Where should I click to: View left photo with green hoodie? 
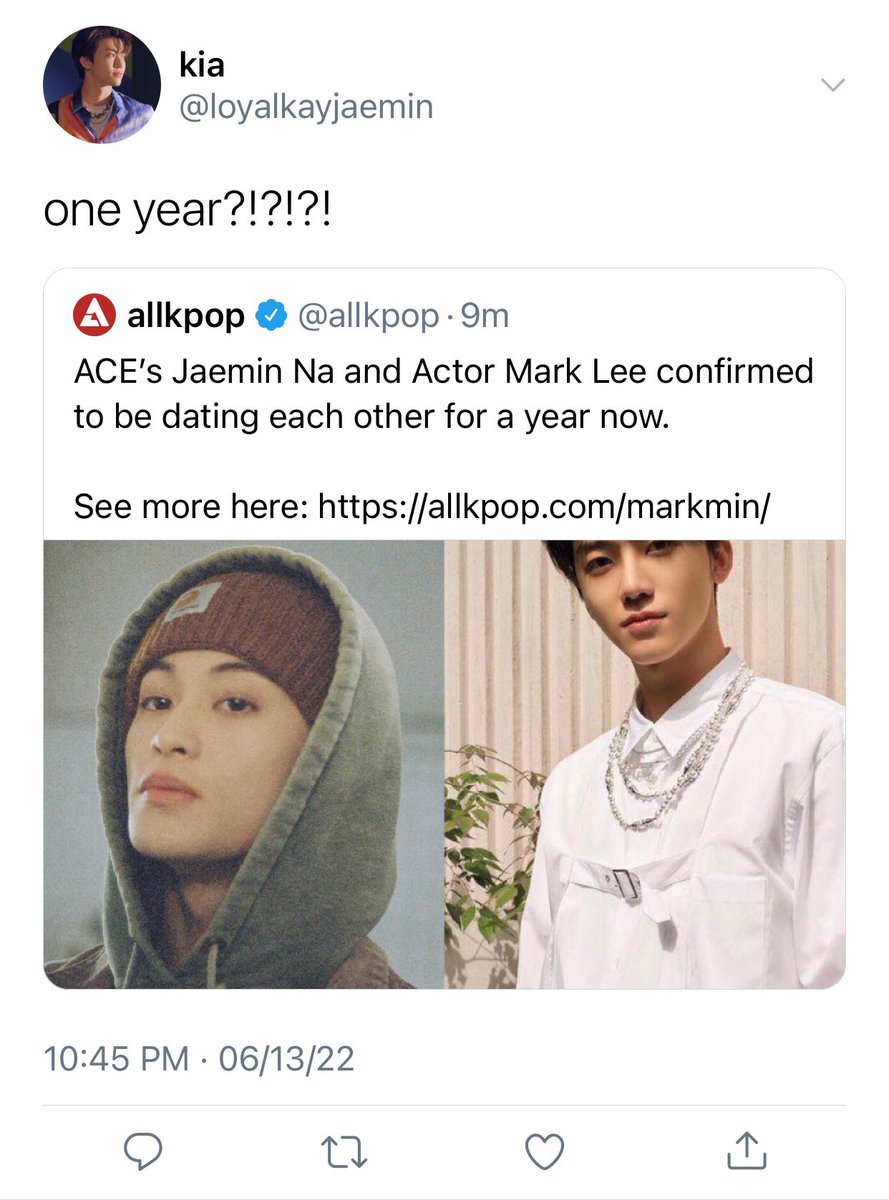[x=244, y=765]
